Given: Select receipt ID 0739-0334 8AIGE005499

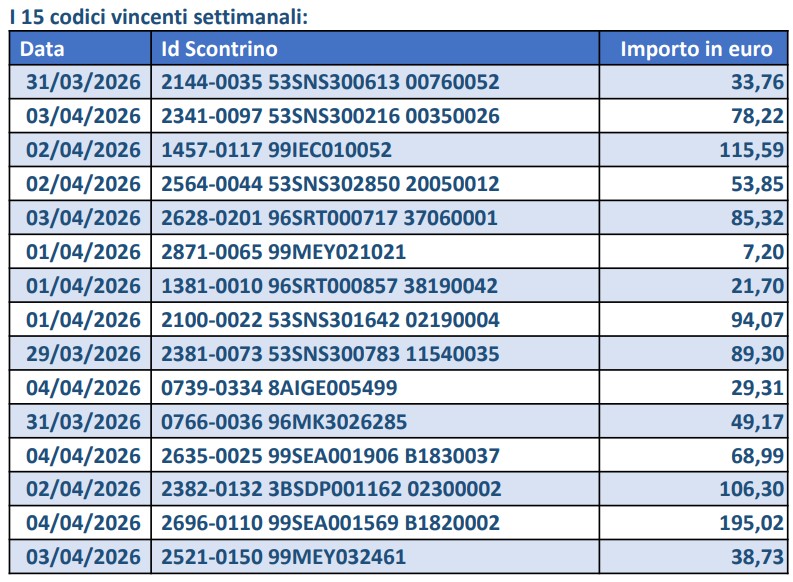Looking at the screenshot, I should pyautogui.click(x=273, y=388).
